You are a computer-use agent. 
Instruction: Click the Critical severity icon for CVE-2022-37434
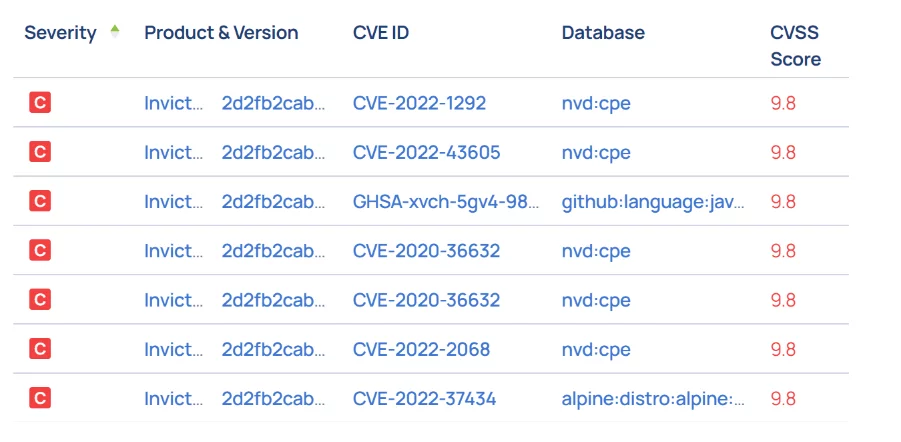(x=40, y=398)
